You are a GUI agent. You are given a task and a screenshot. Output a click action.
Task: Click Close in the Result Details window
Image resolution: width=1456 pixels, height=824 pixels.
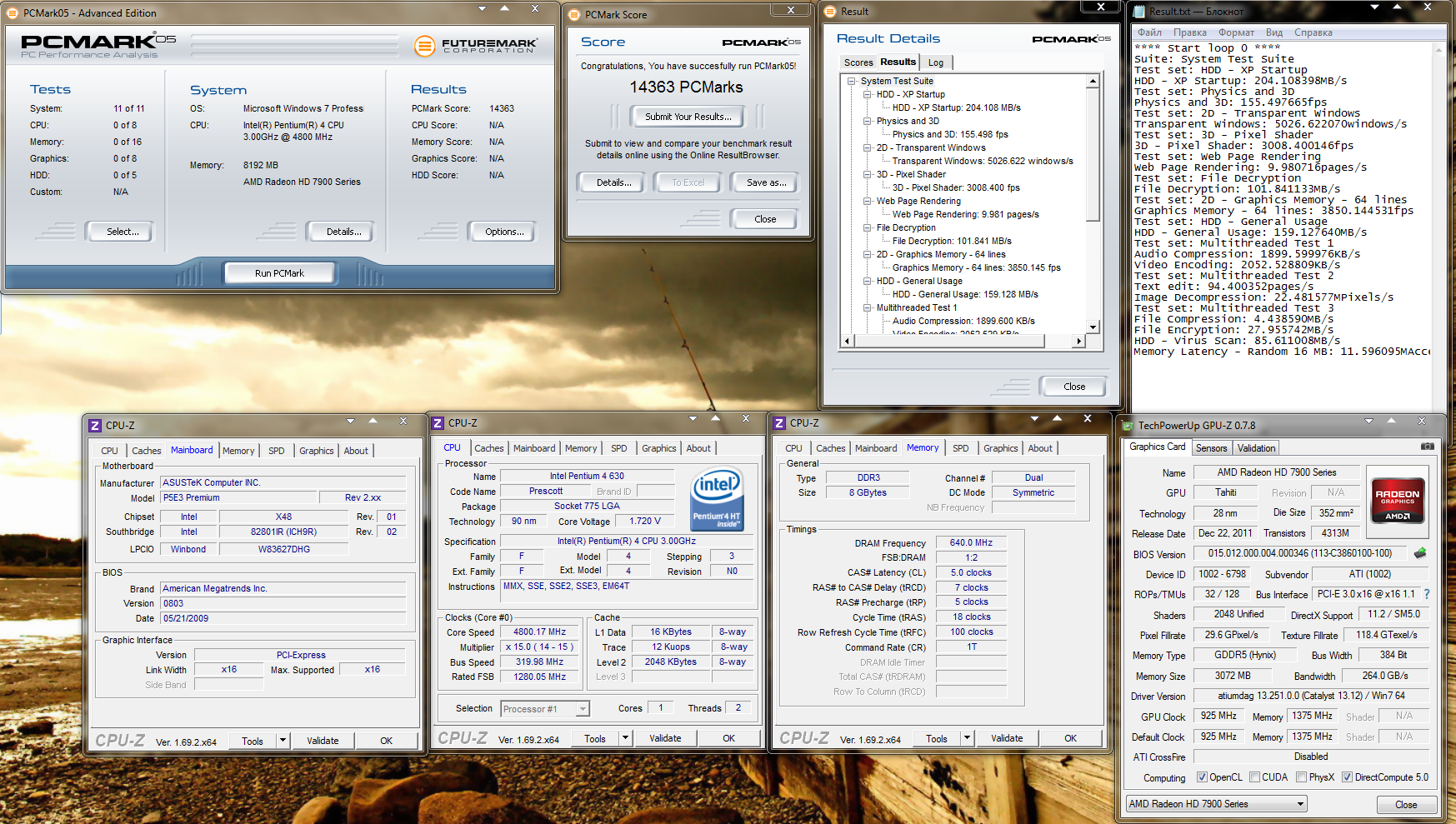[1074, 387]
